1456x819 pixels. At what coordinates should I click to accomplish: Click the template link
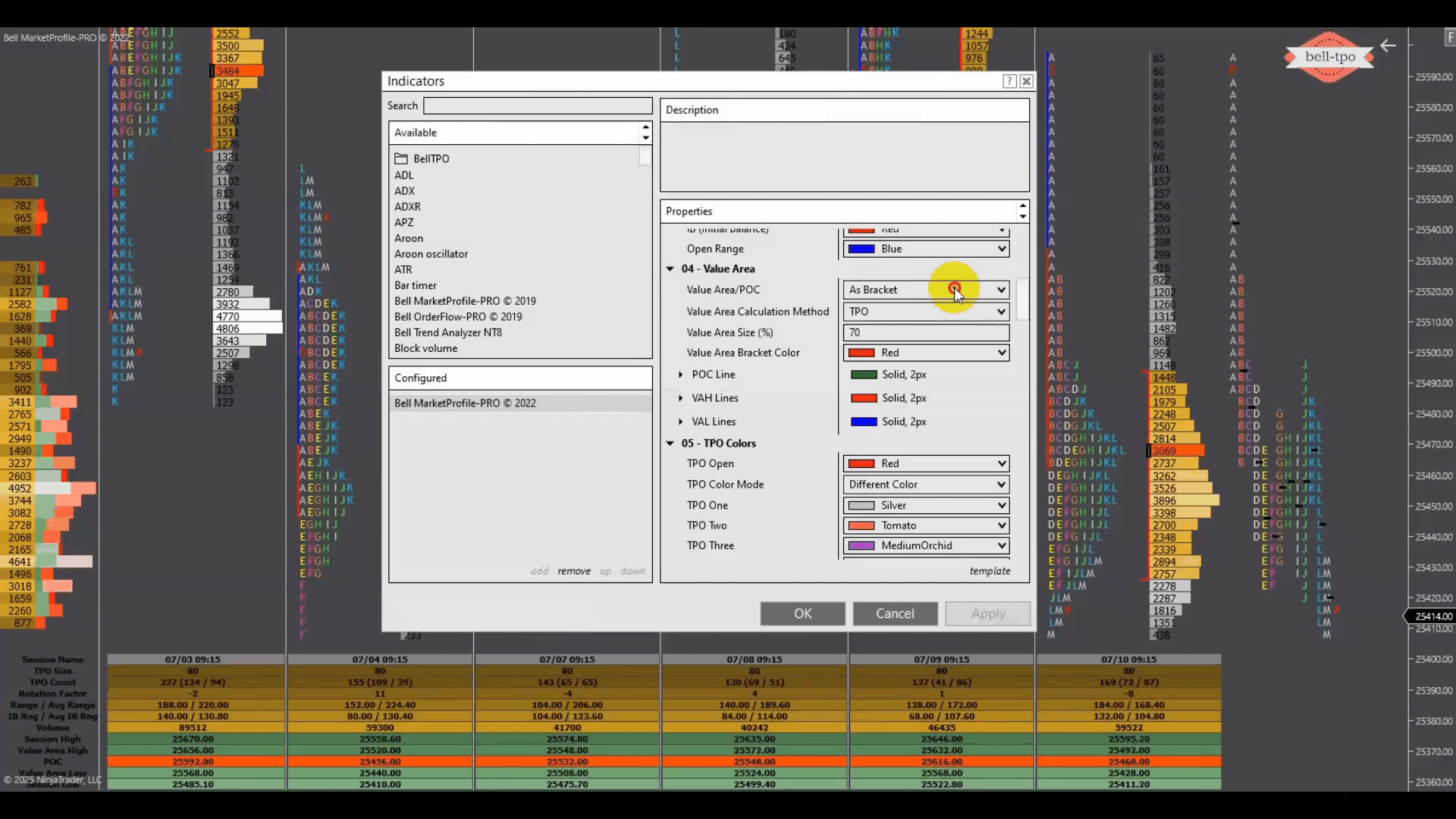tap(990, 571)
